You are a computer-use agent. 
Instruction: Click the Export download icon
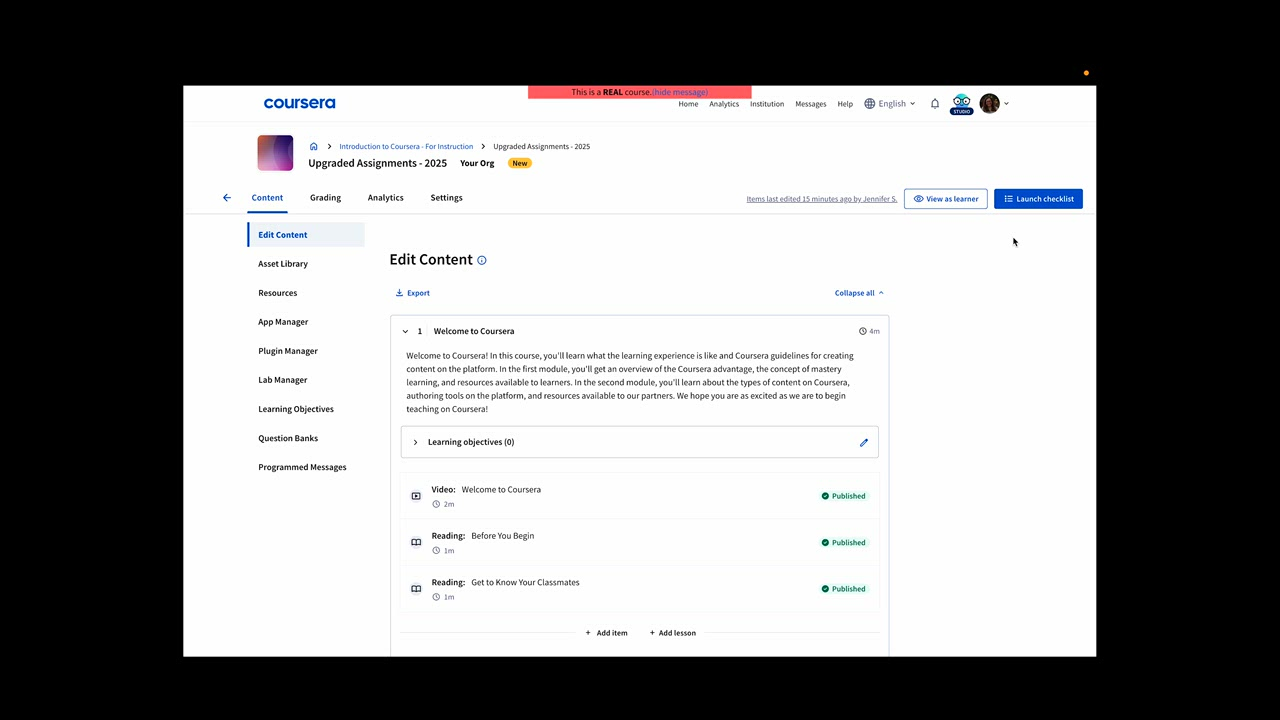click(x=400, y=293)
